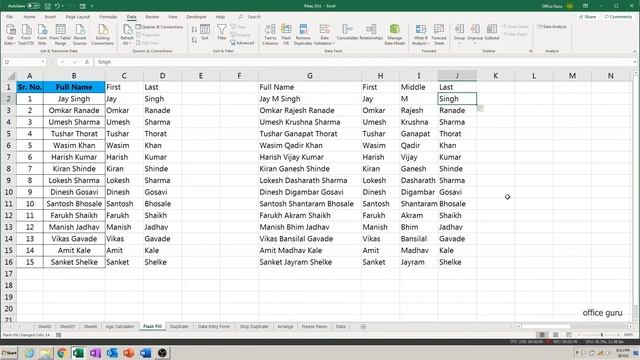Viewport: 640px width, 360px height.
Task: Click into the formula bar showing Singh
Action: point(365,62)
